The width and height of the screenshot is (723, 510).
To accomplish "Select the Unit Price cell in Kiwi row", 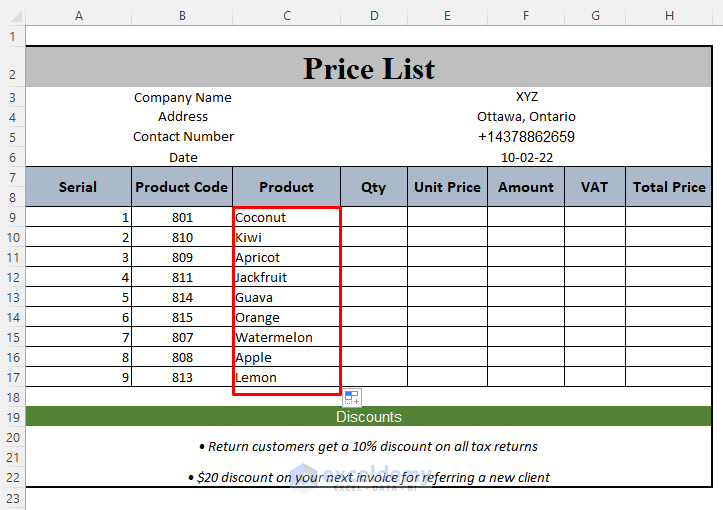I will (x=447, y=237).
